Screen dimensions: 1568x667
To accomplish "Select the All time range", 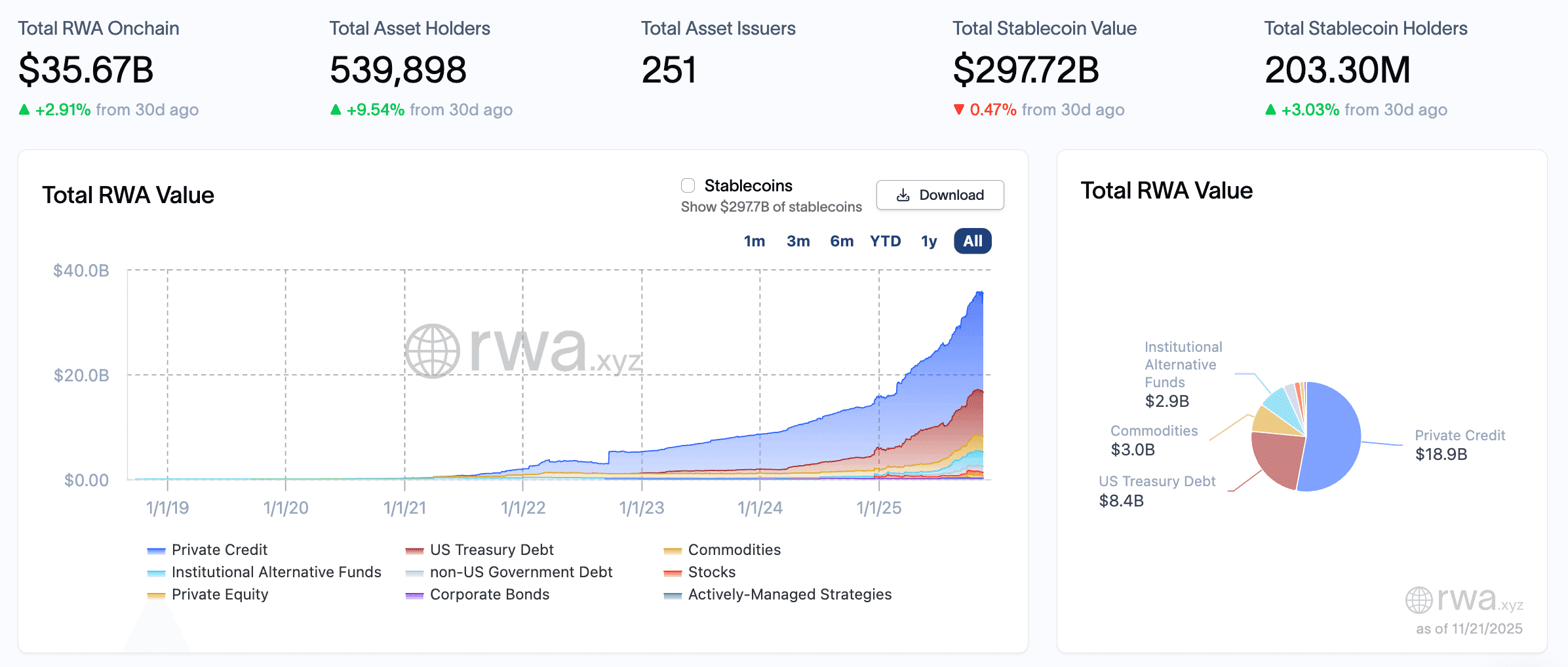I will (972, 241).
